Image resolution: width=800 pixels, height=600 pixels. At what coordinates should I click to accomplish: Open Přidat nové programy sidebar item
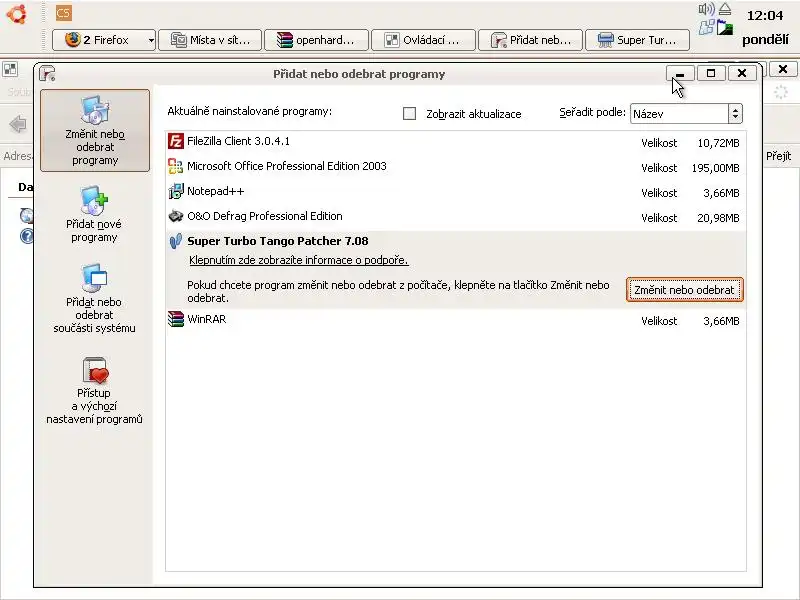tap(94, 215)
